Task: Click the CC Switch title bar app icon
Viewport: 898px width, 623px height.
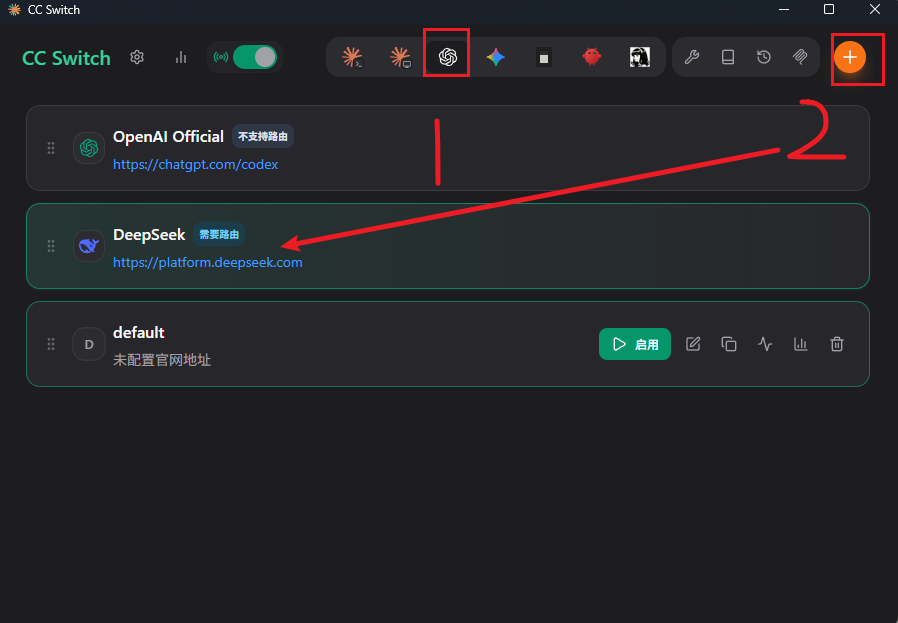Action: coord(14,10)
